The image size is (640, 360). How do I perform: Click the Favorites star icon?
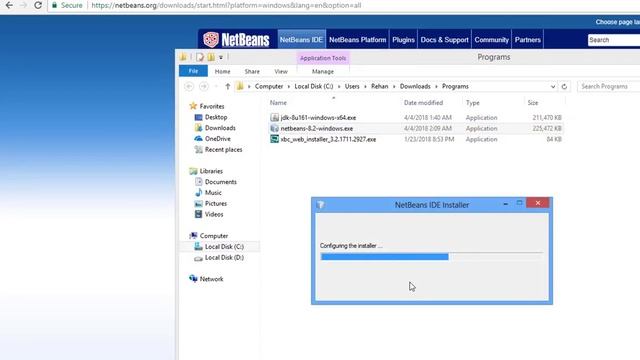[x=193, y=106]
